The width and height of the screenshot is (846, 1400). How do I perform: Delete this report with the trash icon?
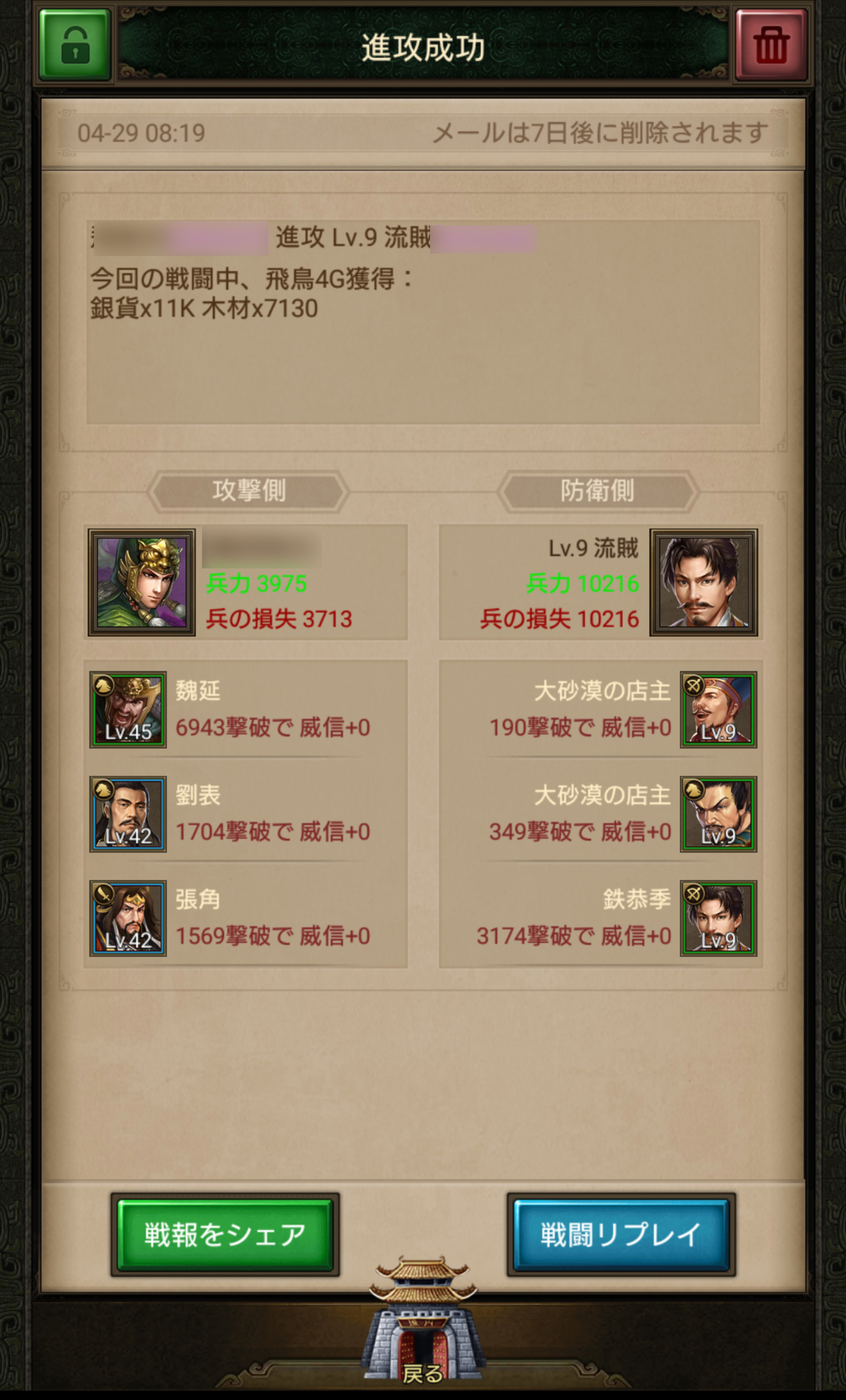tap(772, 45)
